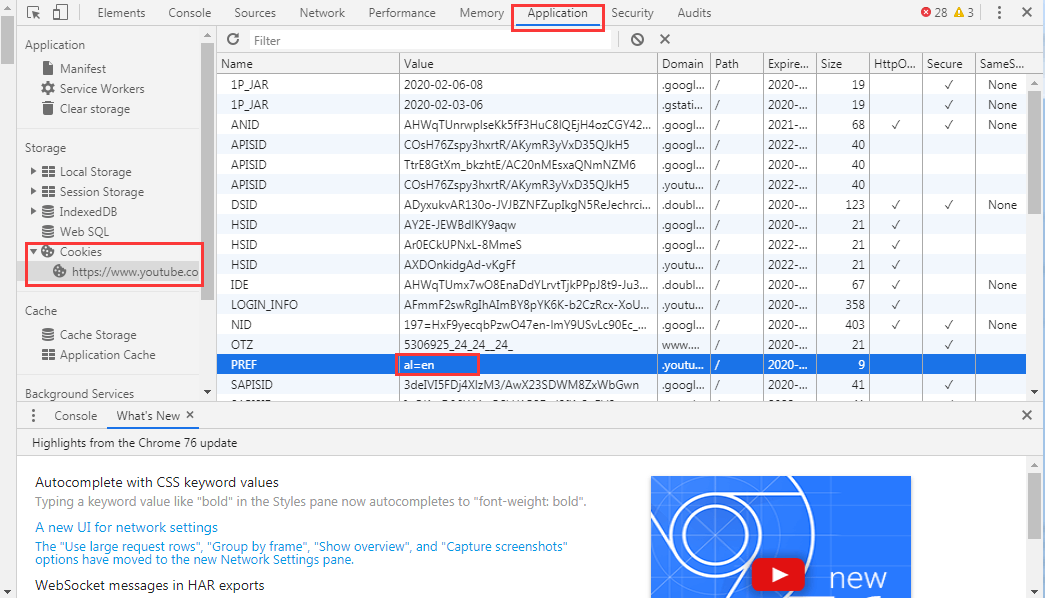Click the cookie Filter input field

pyautogui.click(x=431, y=41)
